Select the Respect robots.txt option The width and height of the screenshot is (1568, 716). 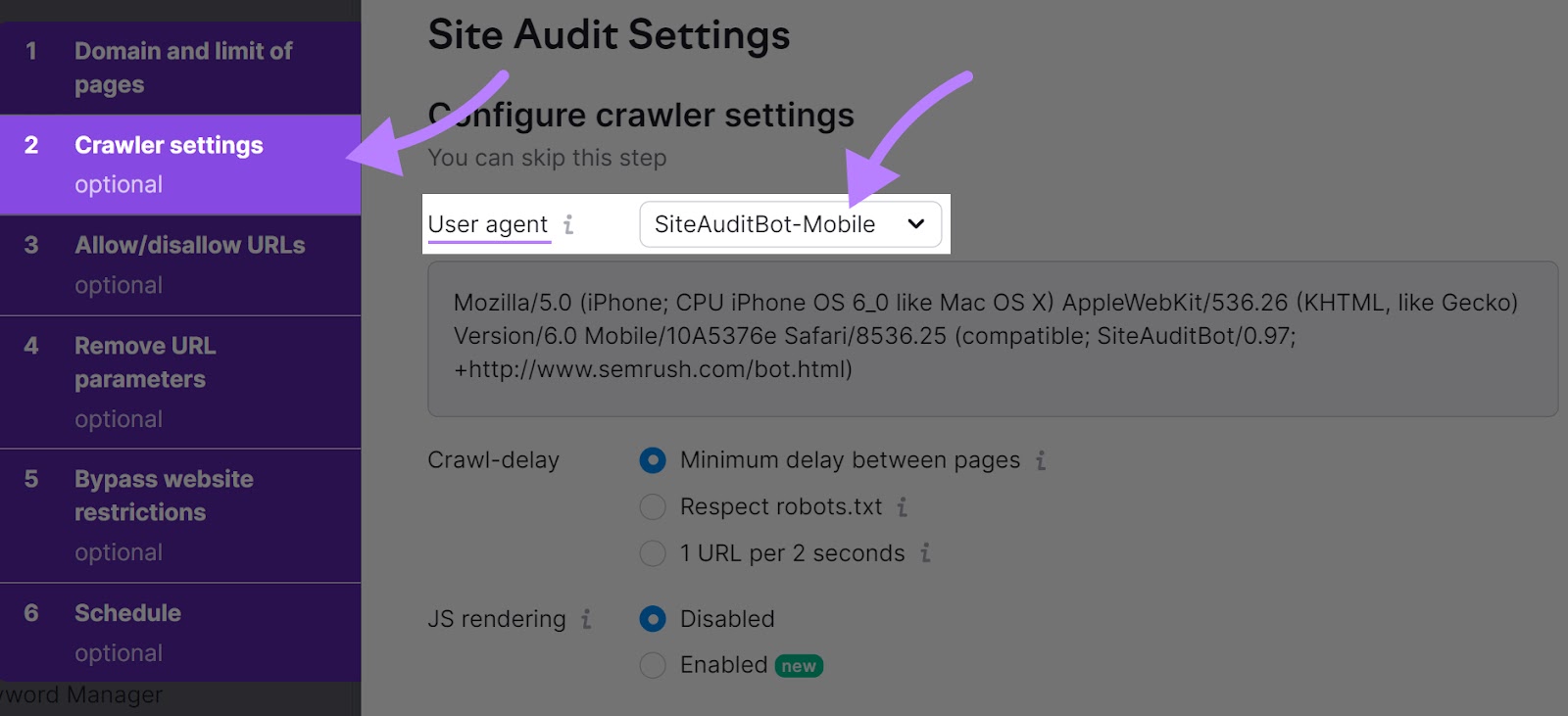[653, 507]
